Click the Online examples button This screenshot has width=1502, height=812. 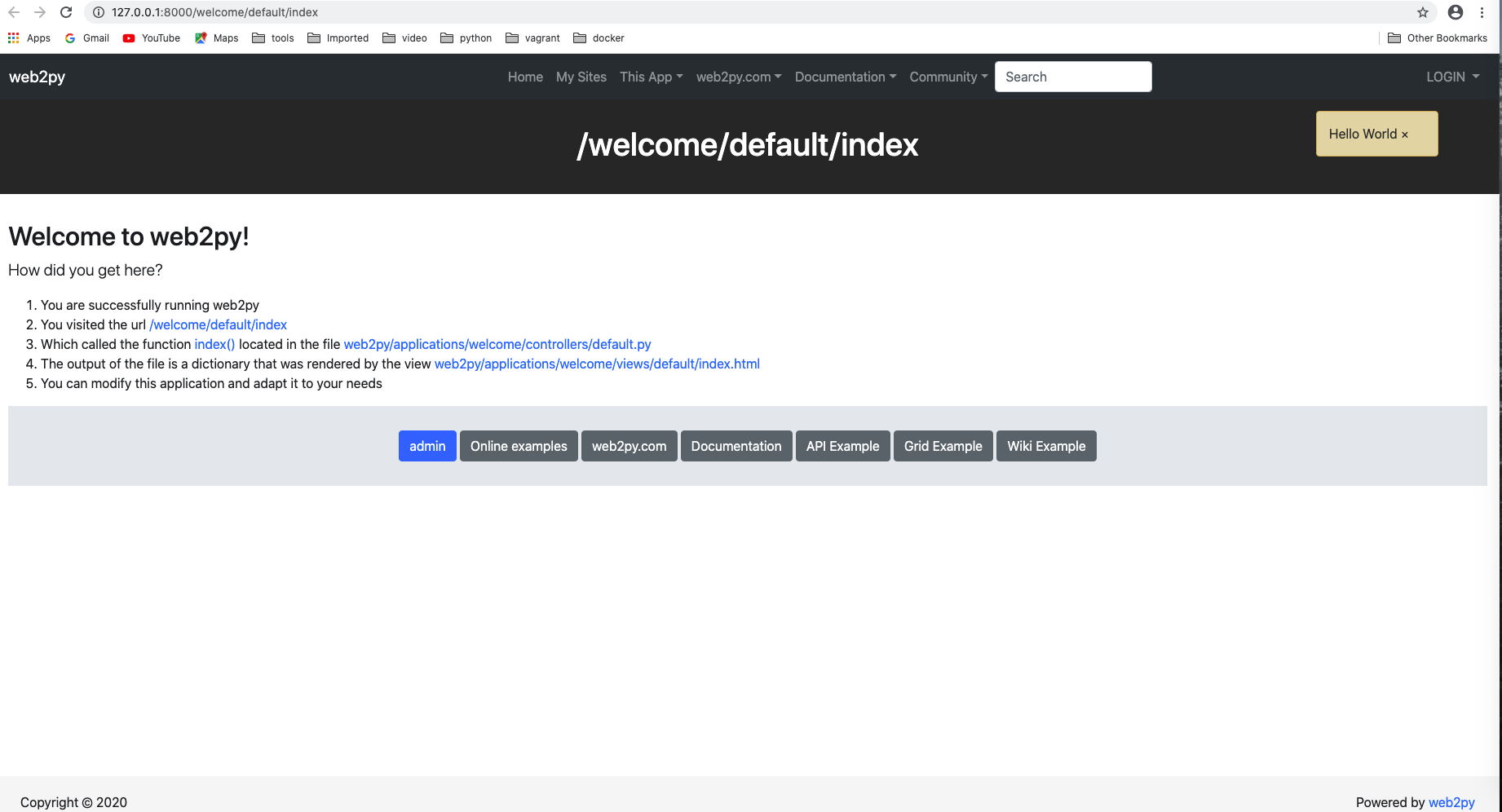(x=519, y=446)
